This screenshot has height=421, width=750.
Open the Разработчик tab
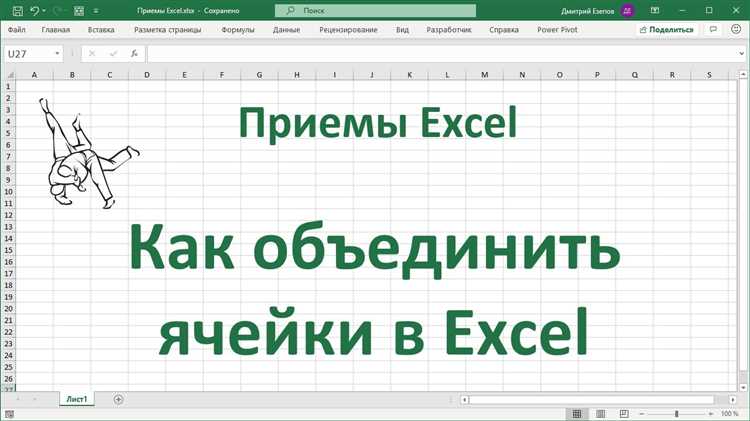click(449, 30)
